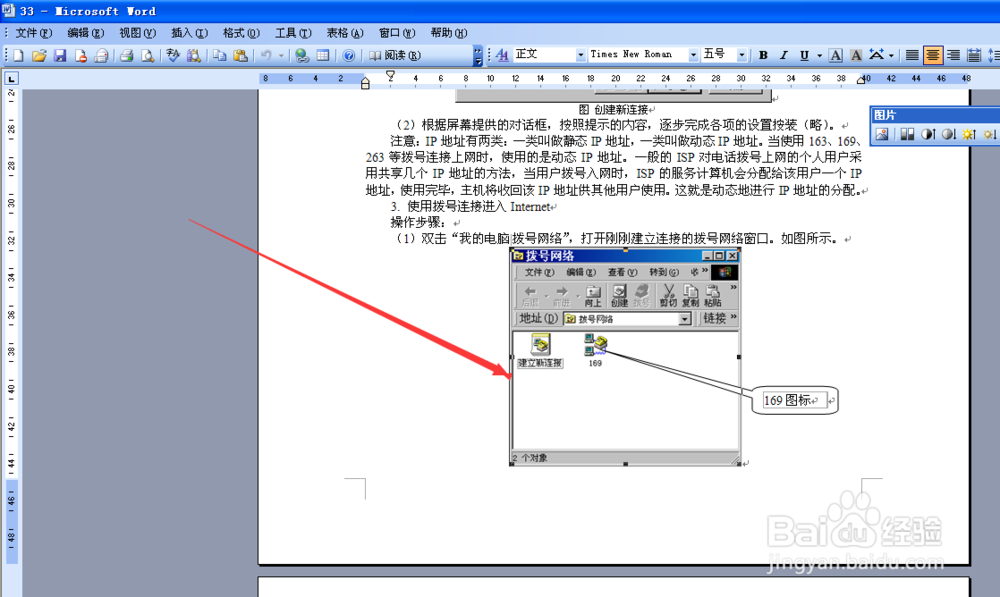Open the 编辑 menu
Image resolution: width=1000 pixels, height=597 pixels.
click(x=85, y=33)
